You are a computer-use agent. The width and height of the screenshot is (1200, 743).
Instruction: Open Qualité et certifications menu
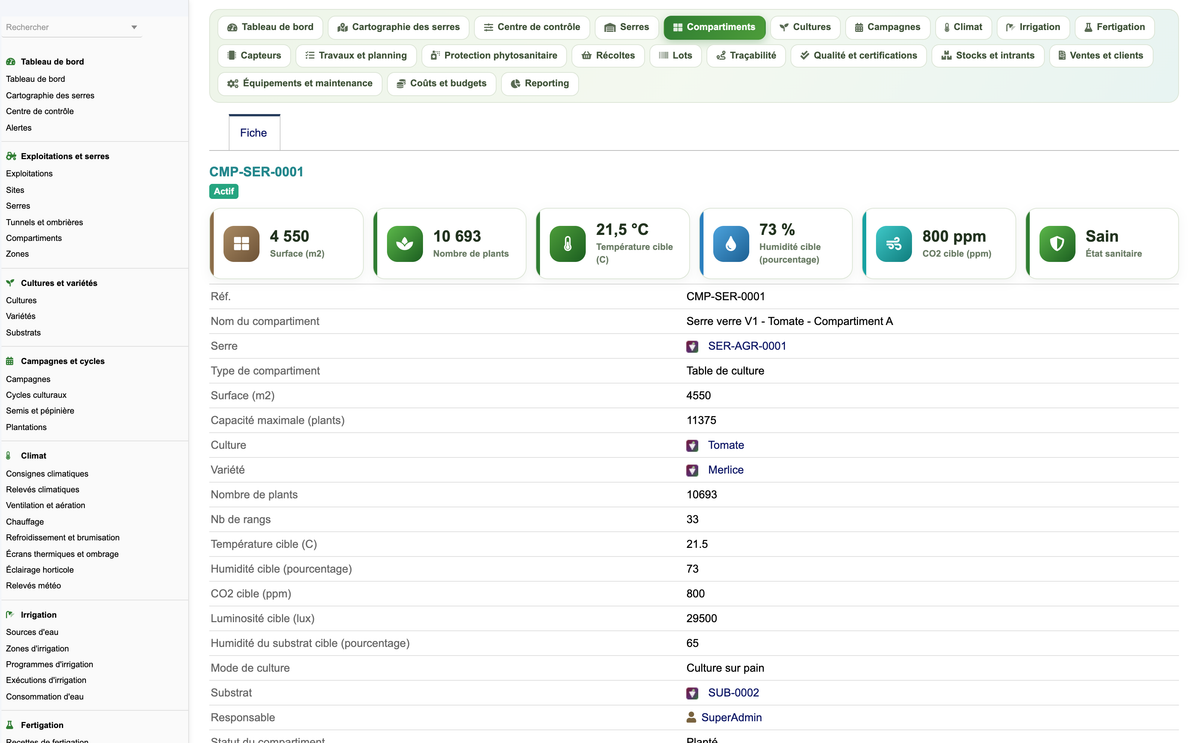coord(859,55)
